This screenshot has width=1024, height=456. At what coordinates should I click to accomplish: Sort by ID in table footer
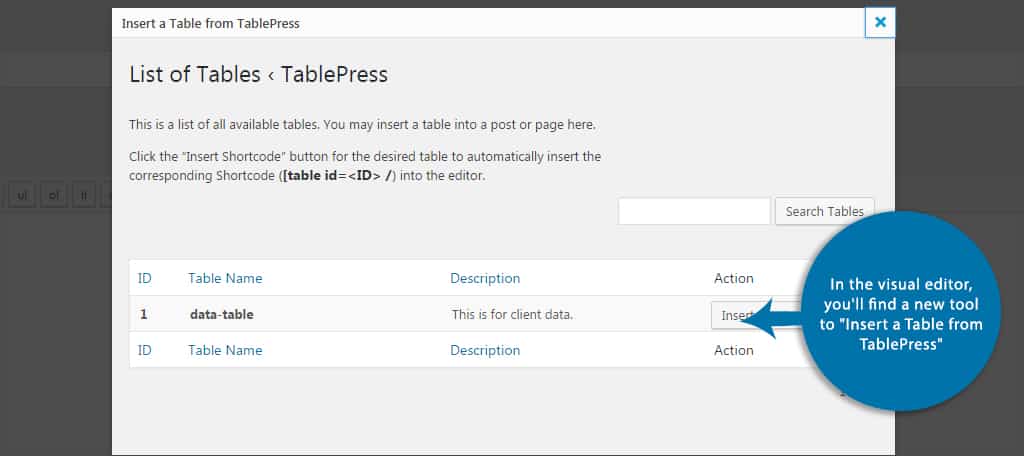coord(144,350)
